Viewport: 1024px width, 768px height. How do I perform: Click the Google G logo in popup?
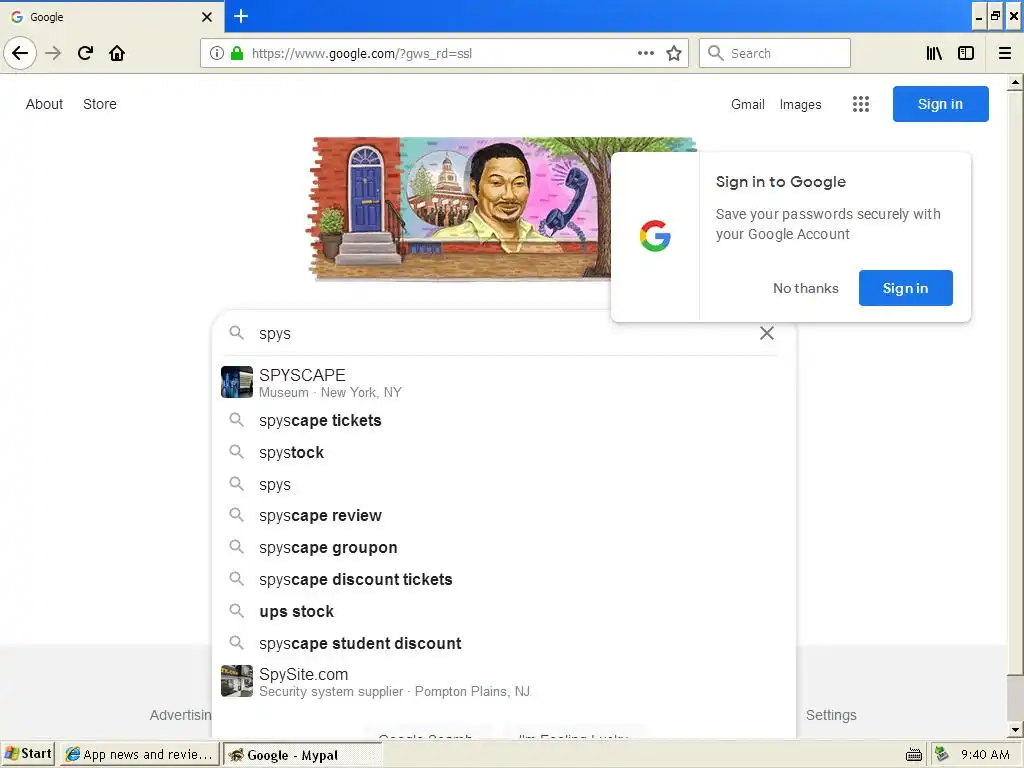click(x=655, y=236)
